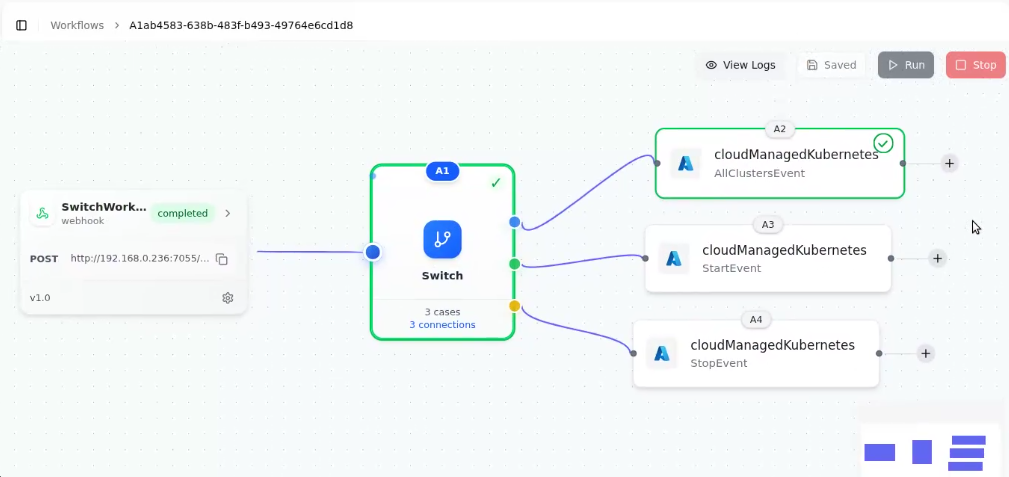The height and width of the screenshot is (477, 1009).
Task: Copy the webhook POST URL
Action: [x=222, y=258]
